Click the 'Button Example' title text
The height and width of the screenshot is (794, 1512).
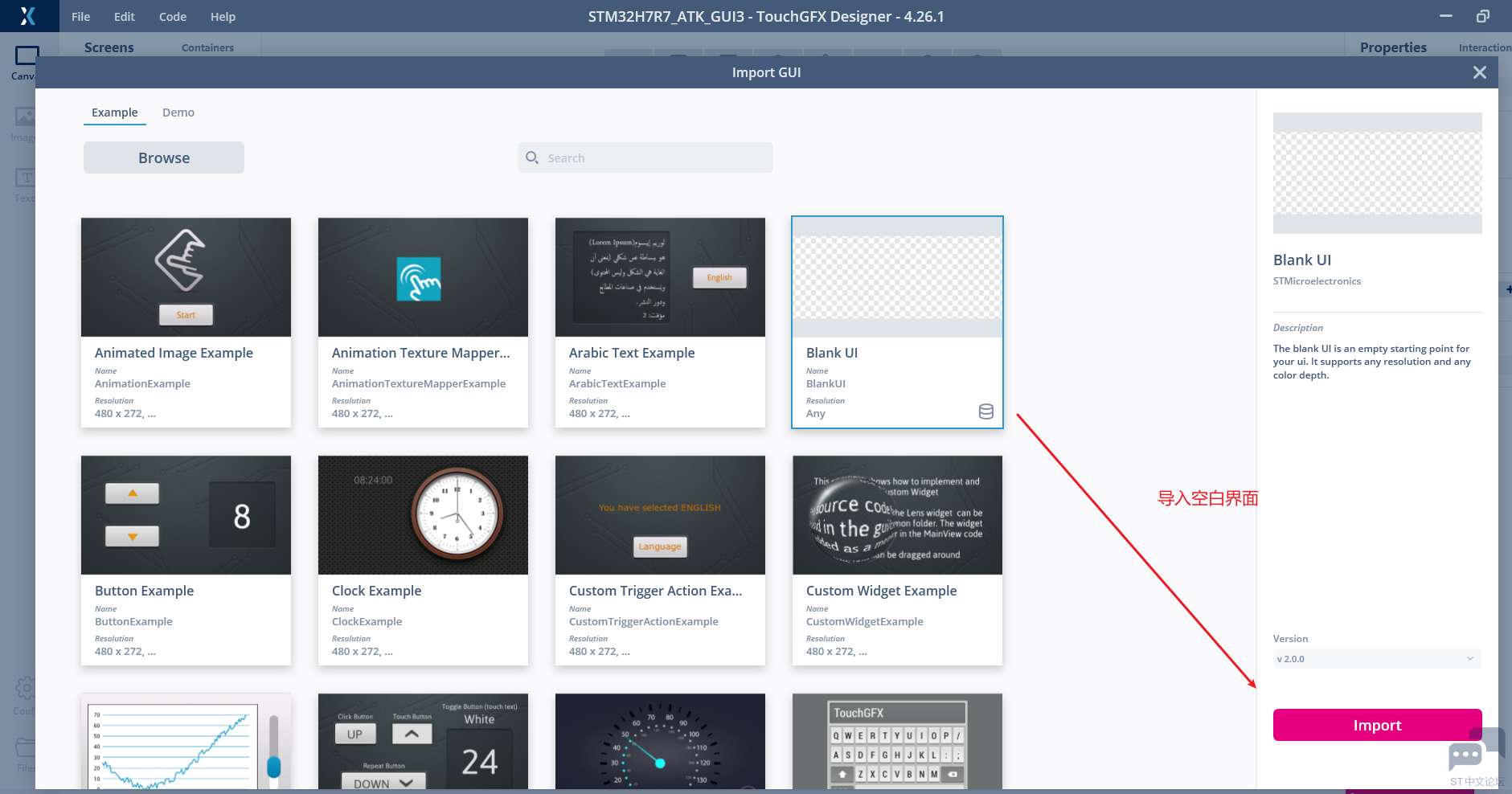[144, 591]
